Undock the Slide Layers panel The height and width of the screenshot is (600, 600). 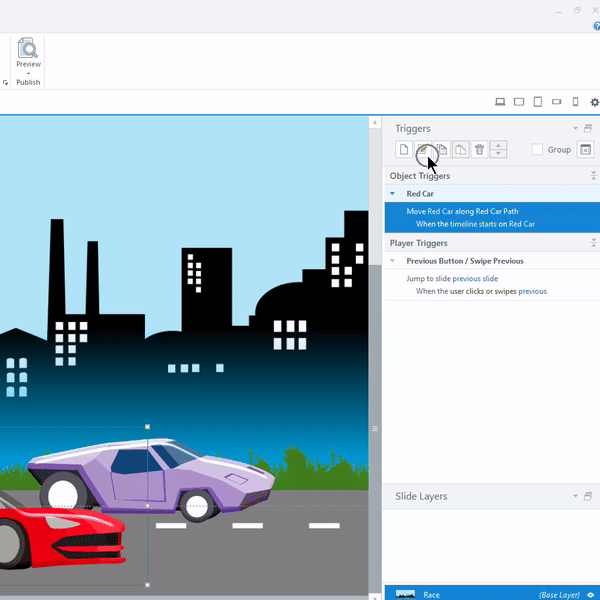click(588, 496)
